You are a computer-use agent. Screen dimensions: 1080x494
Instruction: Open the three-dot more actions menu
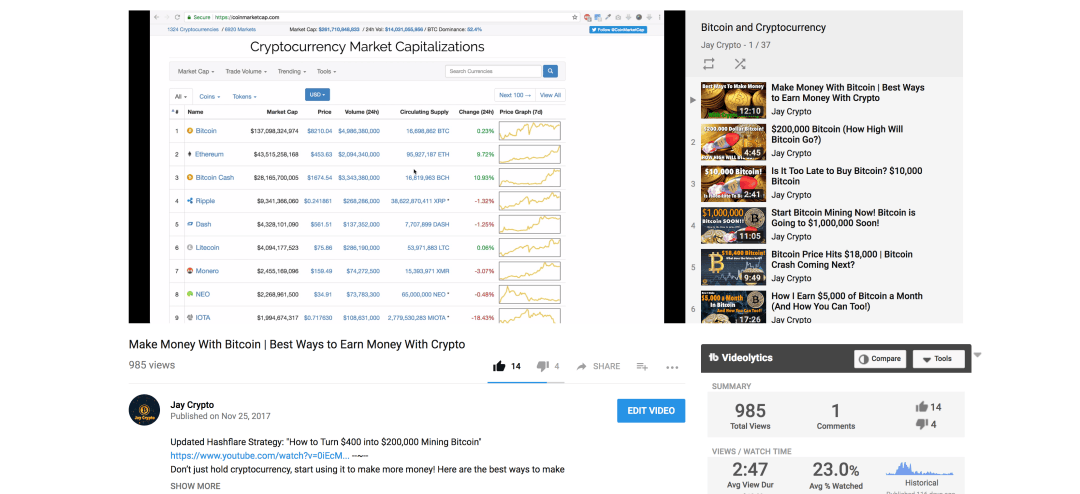(x=672, y=367)
